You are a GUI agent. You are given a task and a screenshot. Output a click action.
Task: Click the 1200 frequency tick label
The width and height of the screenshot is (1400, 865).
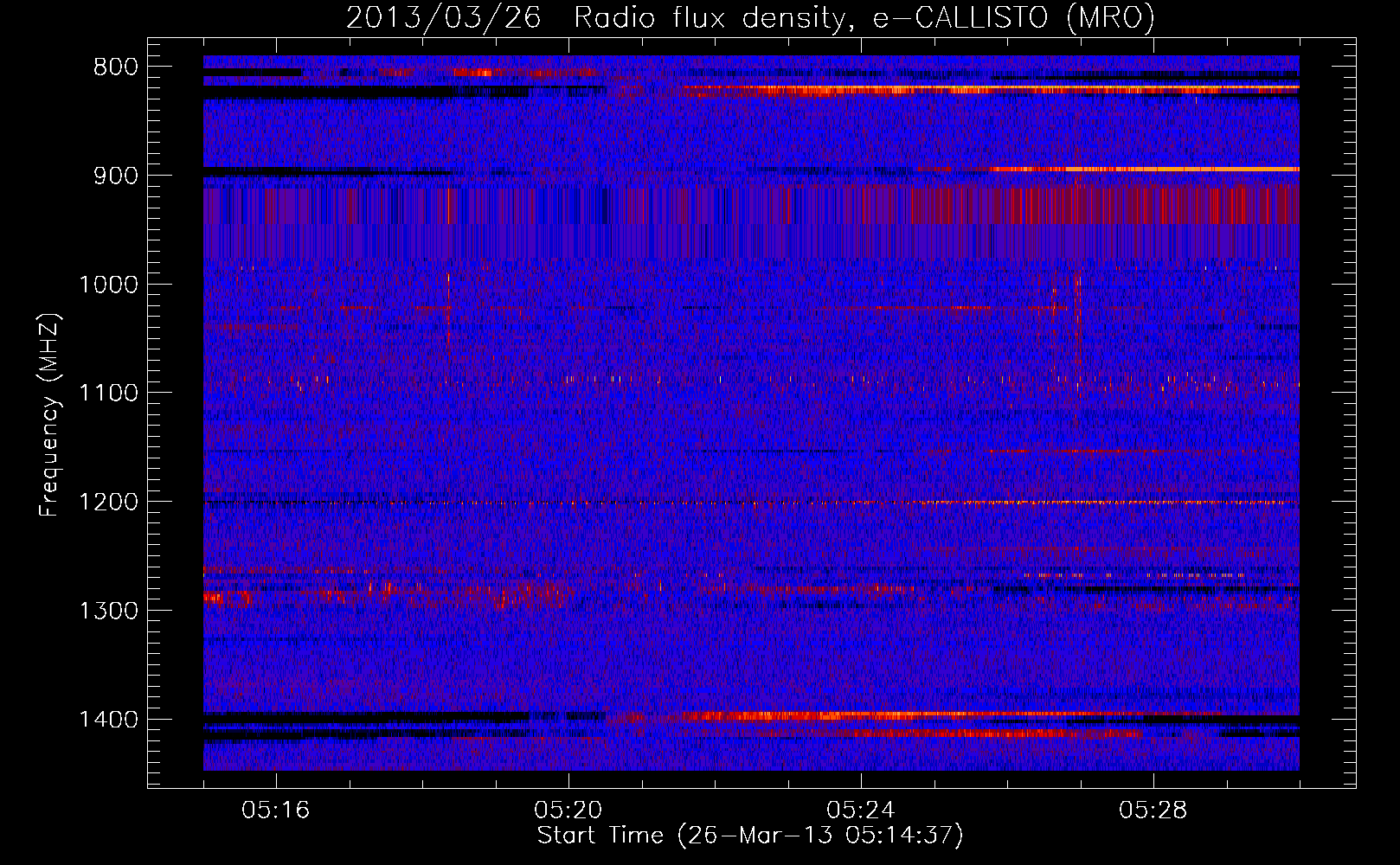click(108, 503)
